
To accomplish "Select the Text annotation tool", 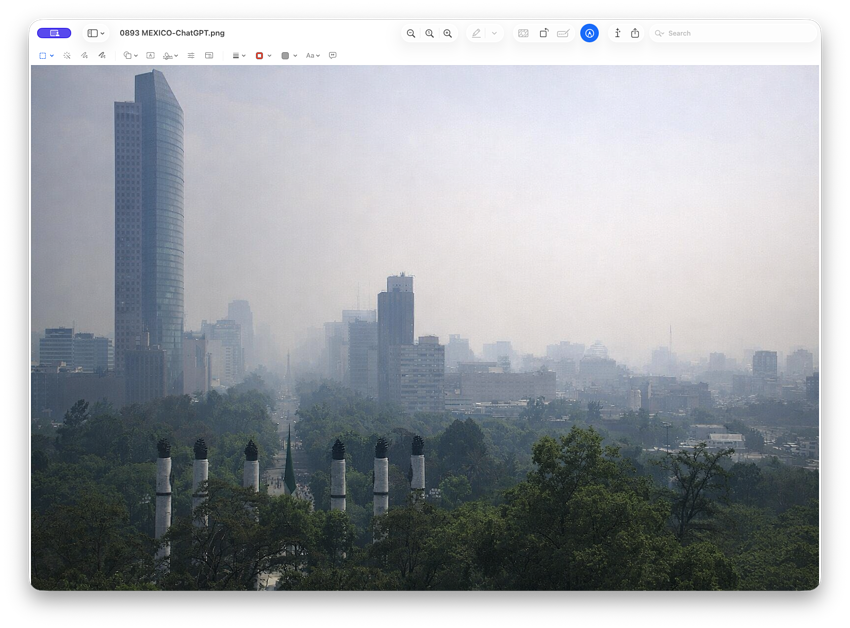I will 149,55.
